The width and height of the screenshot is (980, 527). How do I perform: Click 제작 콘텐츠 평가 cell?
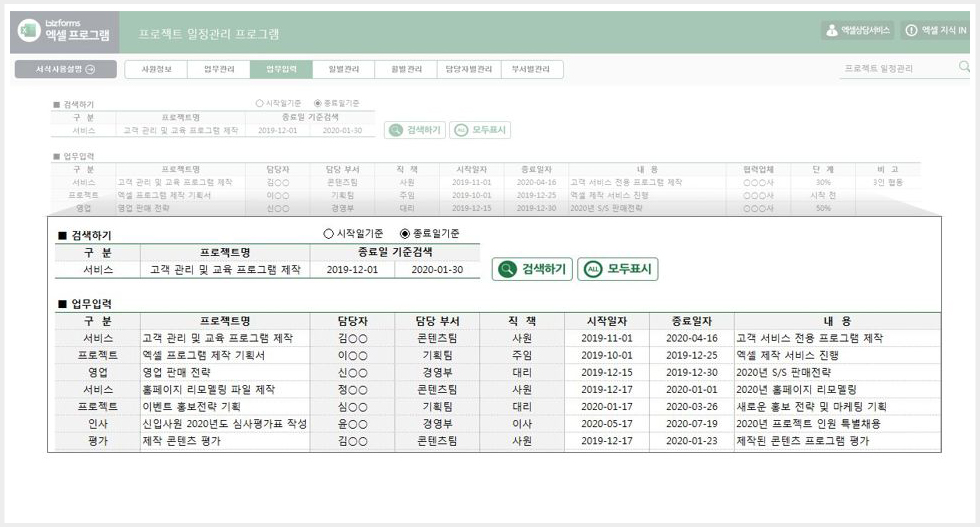(x=225, y=441)
